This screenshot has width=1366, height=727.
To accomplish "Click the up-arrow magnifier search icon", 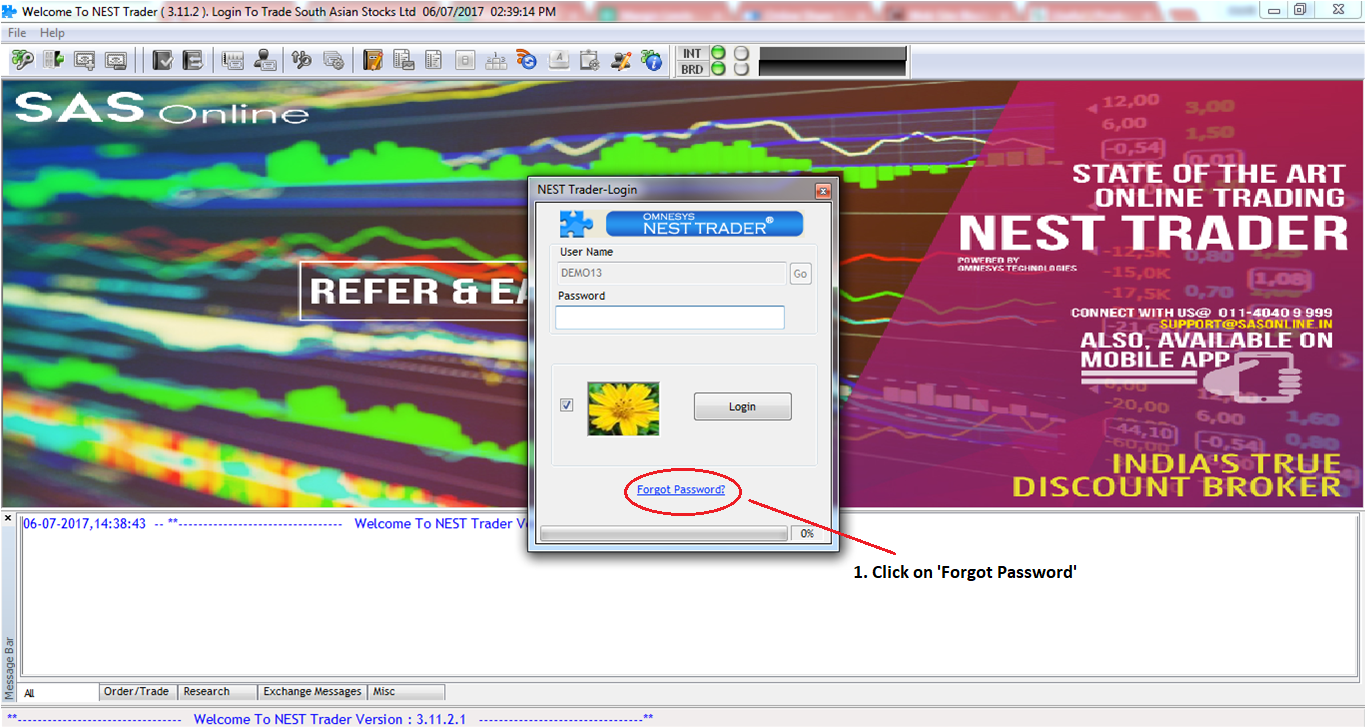I will click(x=301, y=60).
